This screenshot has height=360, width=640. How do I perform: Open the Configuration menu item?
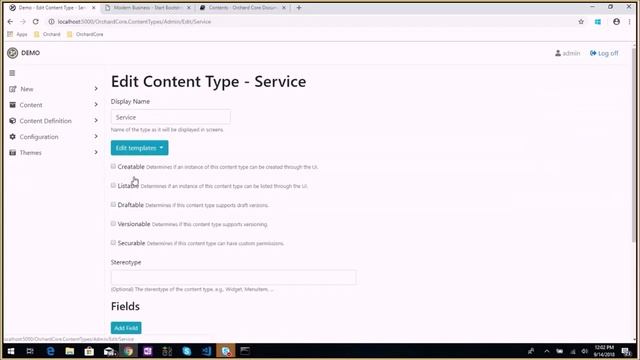click(39, 137)
